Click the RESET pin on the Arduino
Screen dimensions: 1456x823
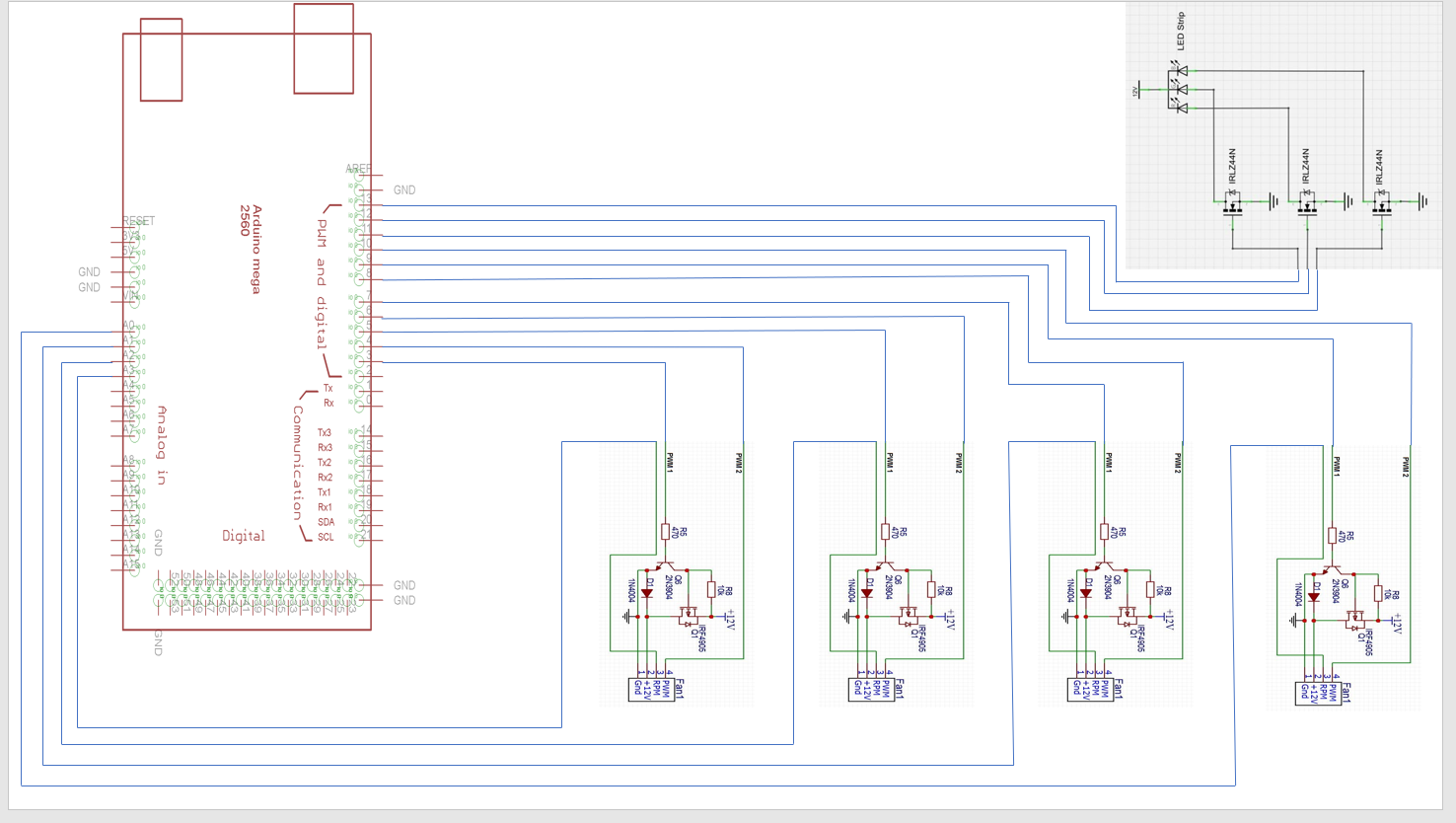pos(138,221)
